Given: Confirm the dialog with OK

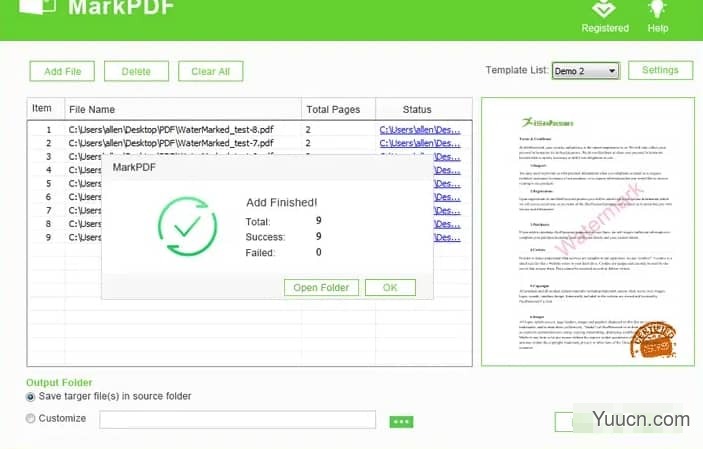Looking at the screenshot, I should click(x=390, y=288).
